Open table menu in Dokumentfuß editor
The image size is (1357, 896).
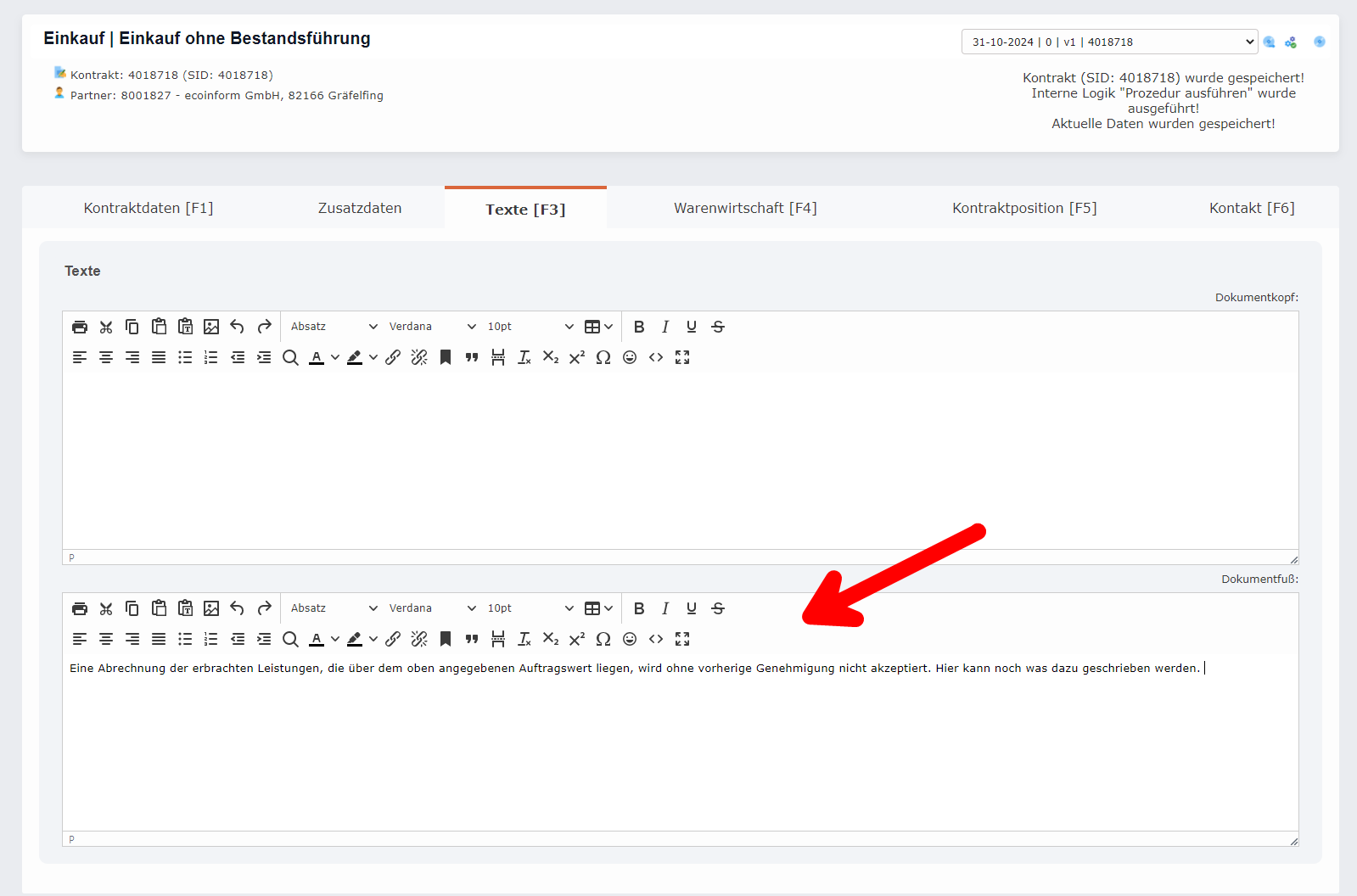pos(598,608)
